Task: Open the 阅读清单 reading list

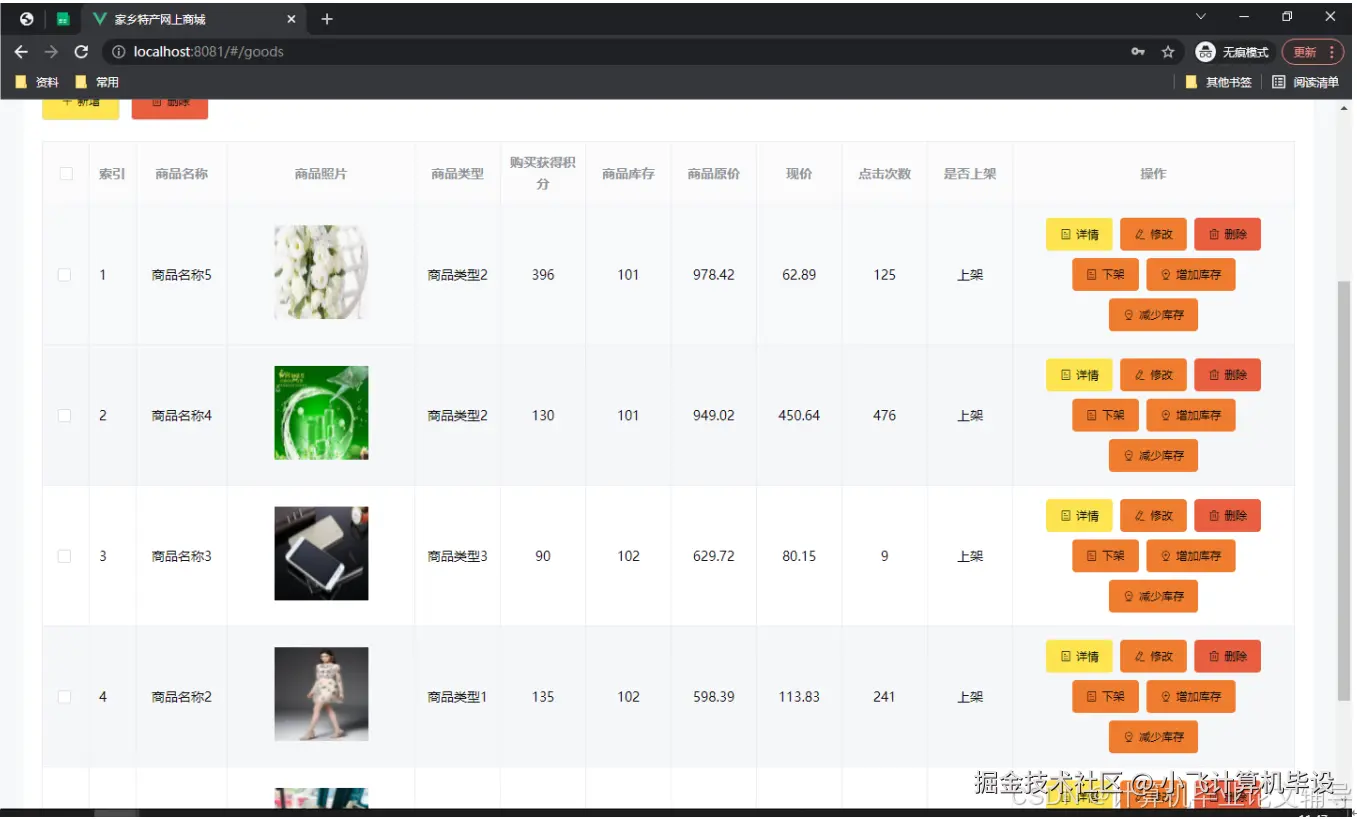Action: point(1310,82)
